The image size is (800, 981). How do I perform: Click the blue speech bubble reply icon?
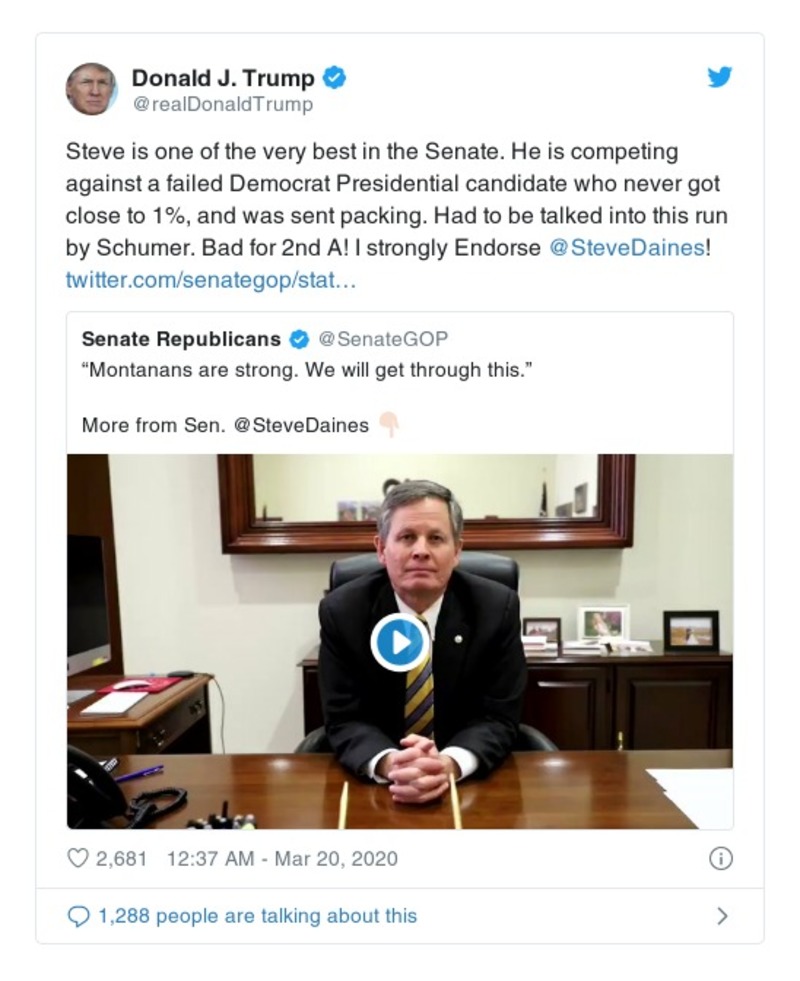point(78,916)
